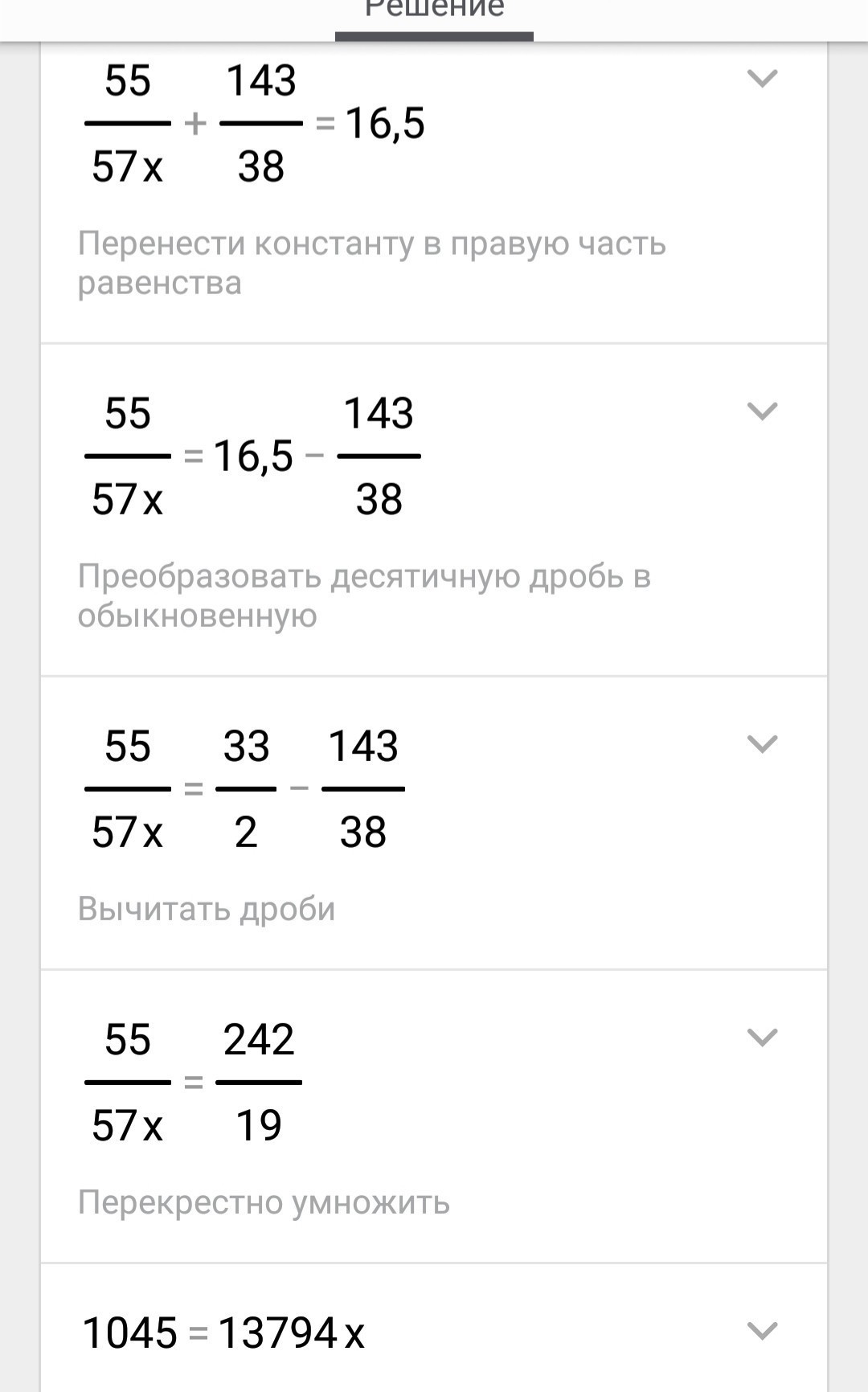Image resolution: width=868 pixels, height=1392 pixels.
Task: Click 55/57x fraction in the cross-multiply step
Action: click(x=128, y=1082)
